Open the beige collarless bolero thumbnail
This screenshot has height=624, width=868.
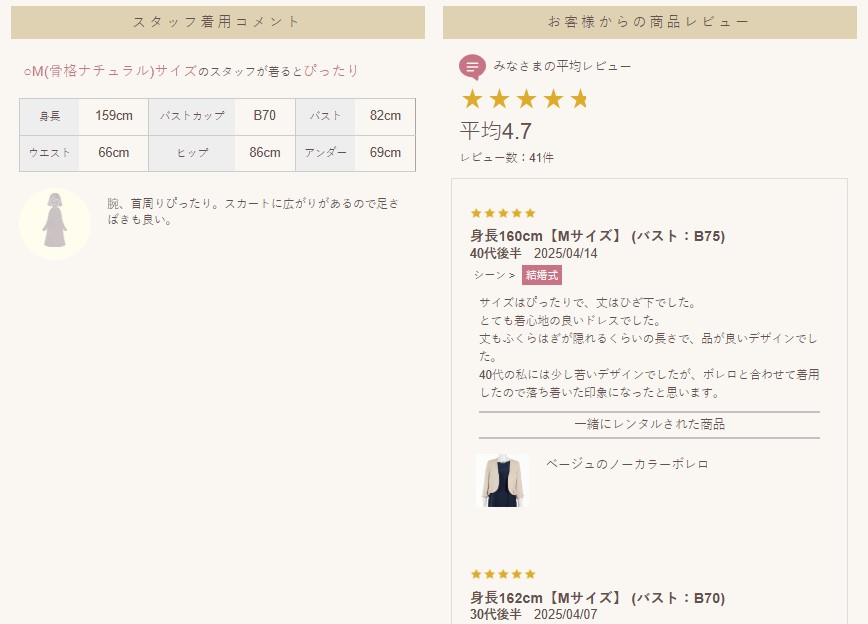point(502,481)
